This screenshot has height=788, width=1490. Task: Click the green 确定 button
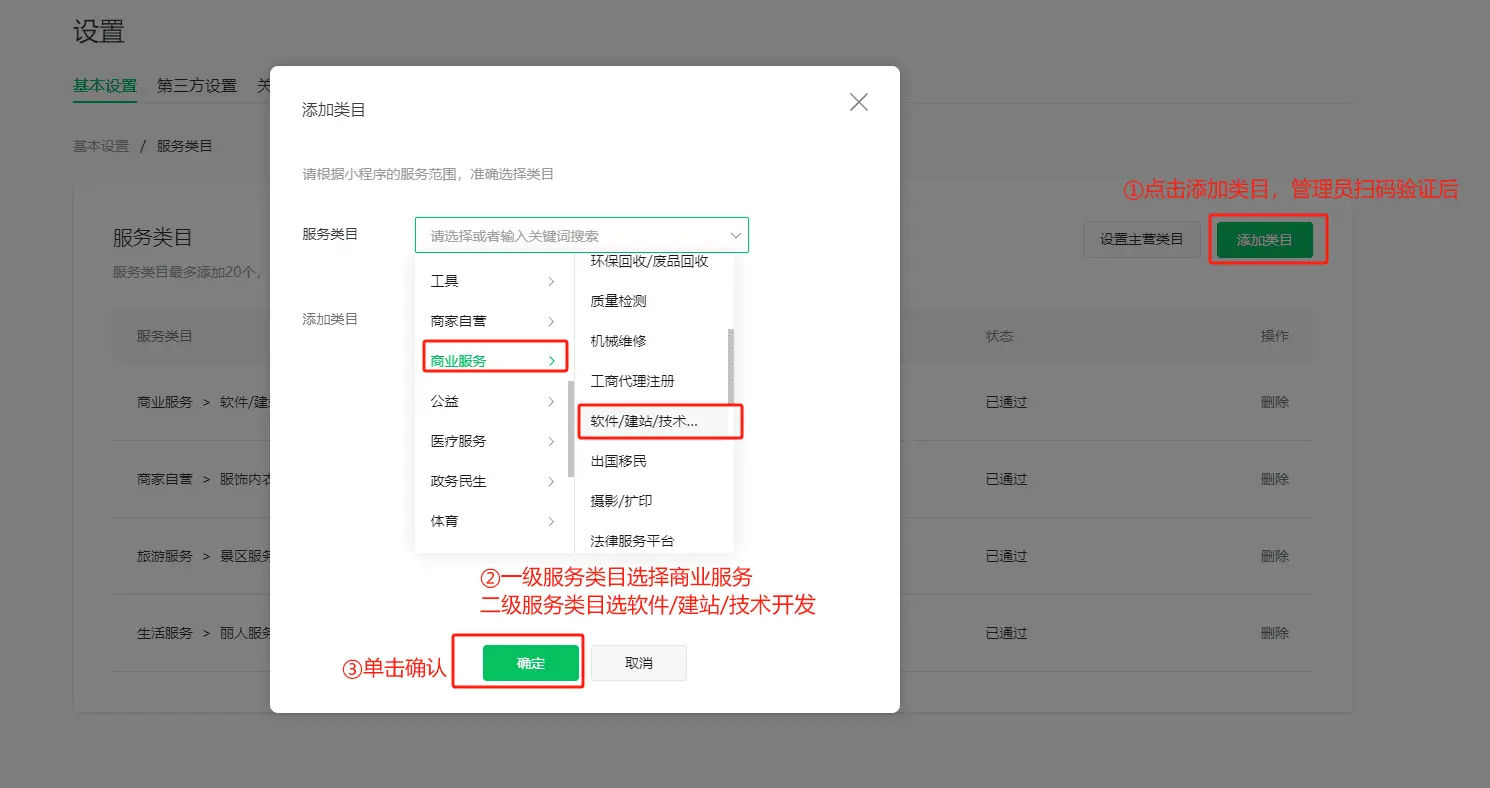pos(531,663)
